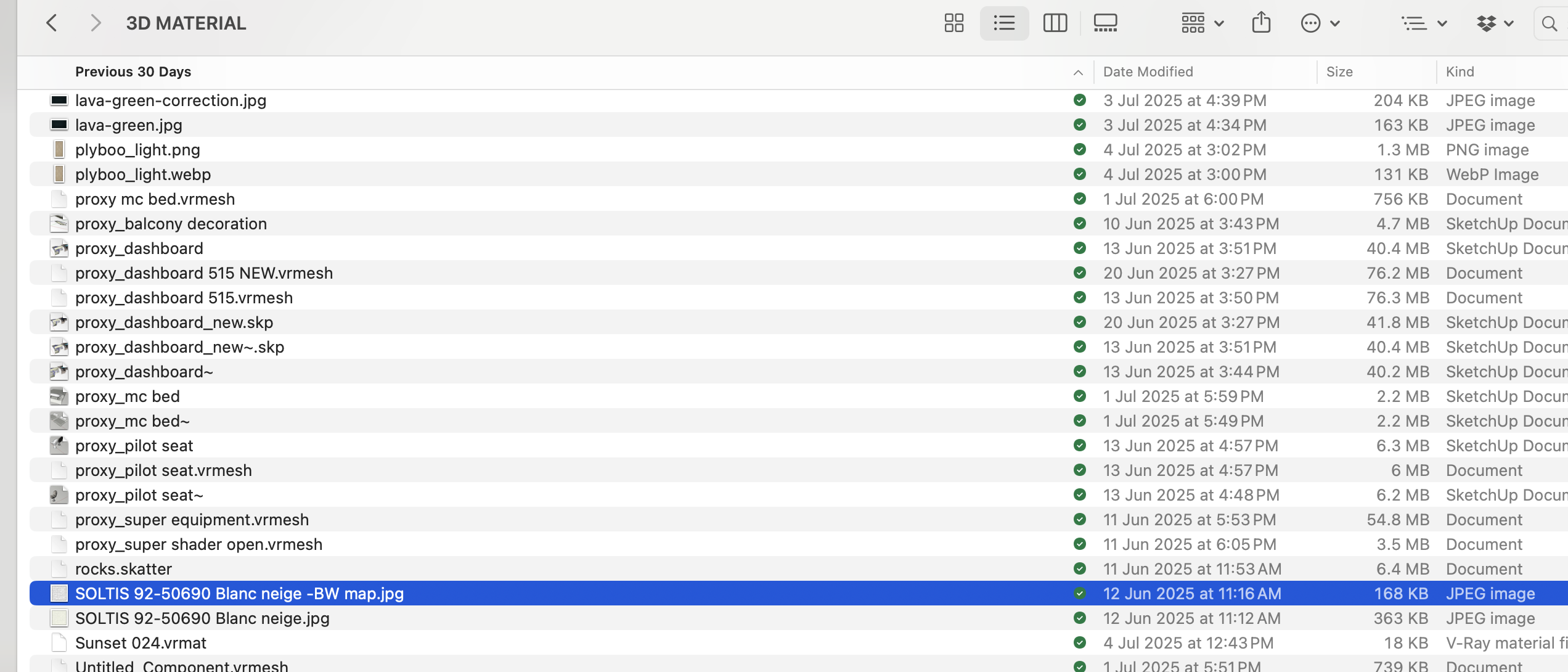The image size is (1568, 672).
Task: Switch to icon view
Action: point(953,23)
